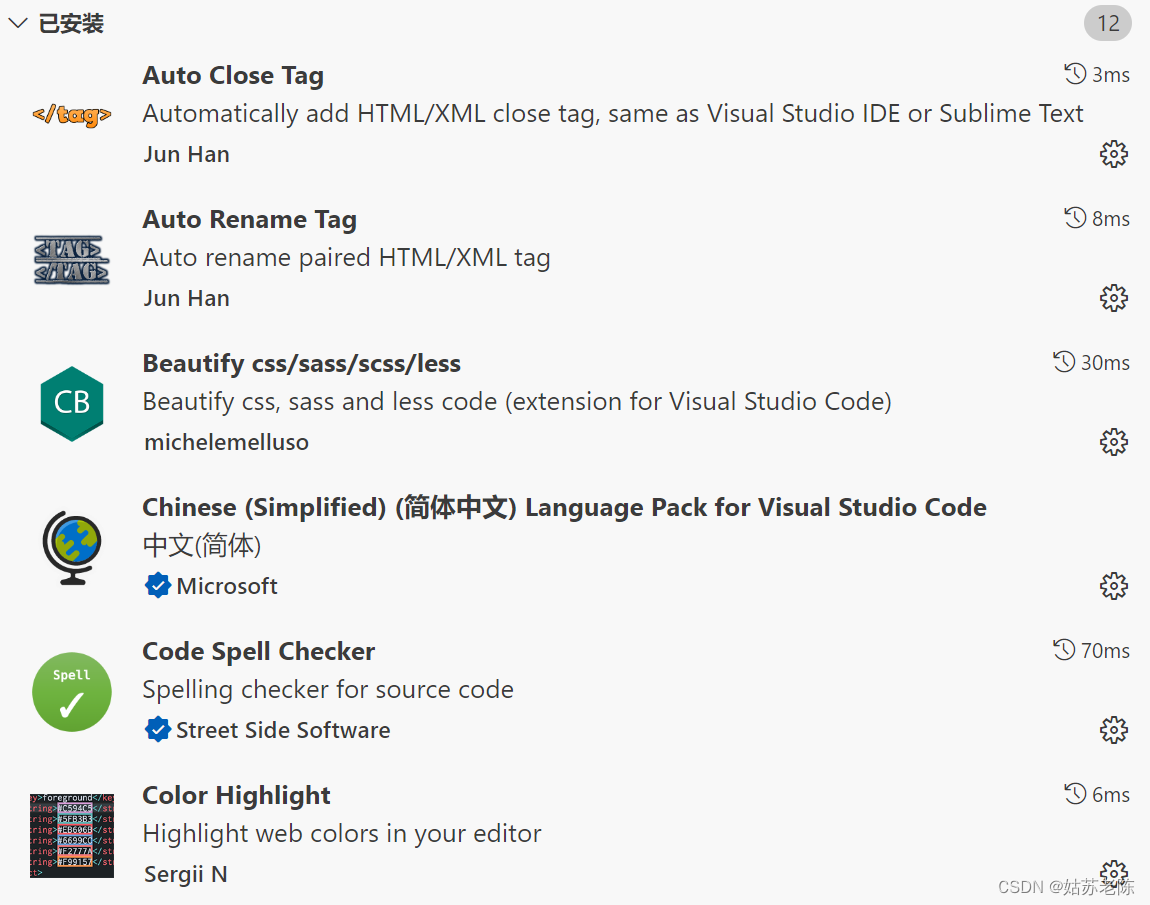Open Code Spell Checker green icon
The width and height of the screenshot is (1150, 905).
point(72,692)
